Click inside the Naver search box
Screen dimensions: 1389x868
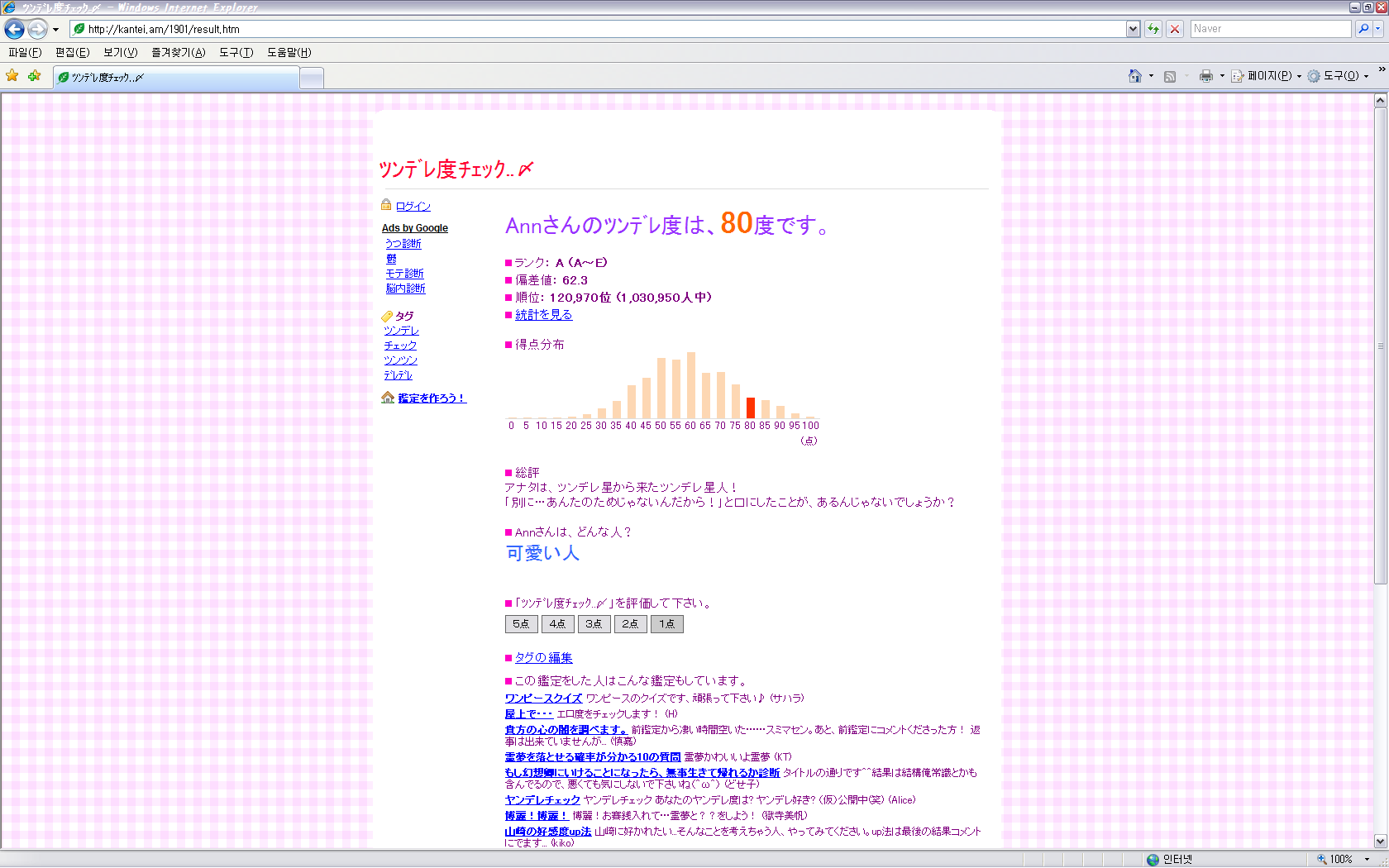point(1269,29)
